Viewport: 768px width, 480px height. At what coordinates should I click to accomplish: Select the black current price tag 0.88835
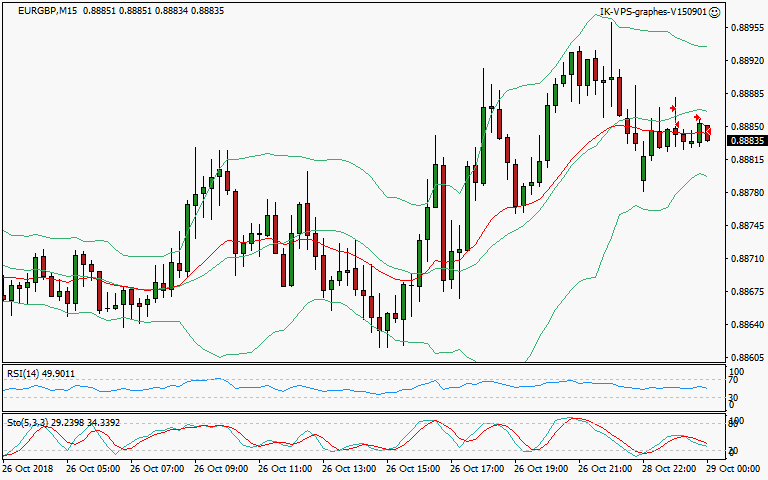(x=745, y=141)
